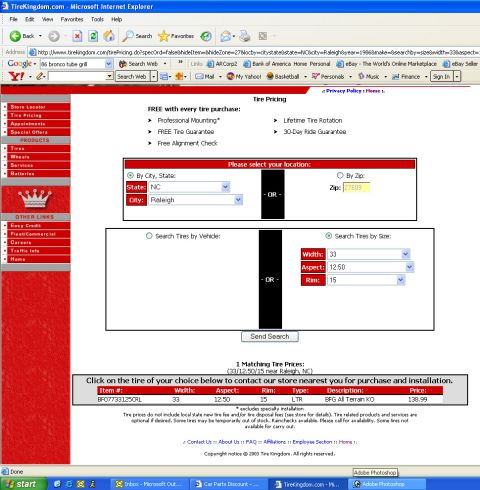Switch to Adobe Photoshop taskbar item
The image size is (480, 490).
(387, 484)
